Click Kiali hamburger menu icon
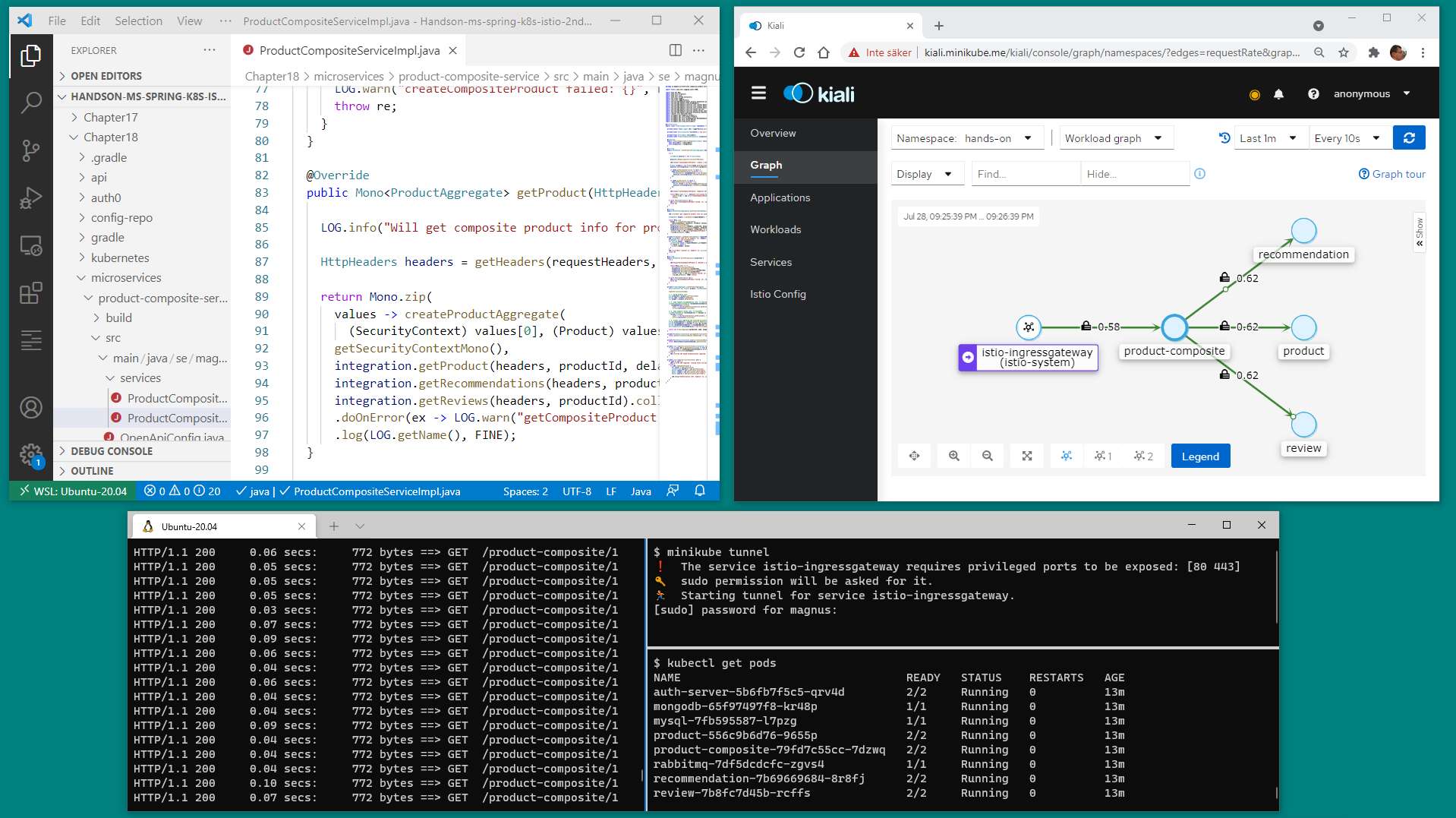The width and height of the screenshot is (1456, 818). [x=758, y=93]
